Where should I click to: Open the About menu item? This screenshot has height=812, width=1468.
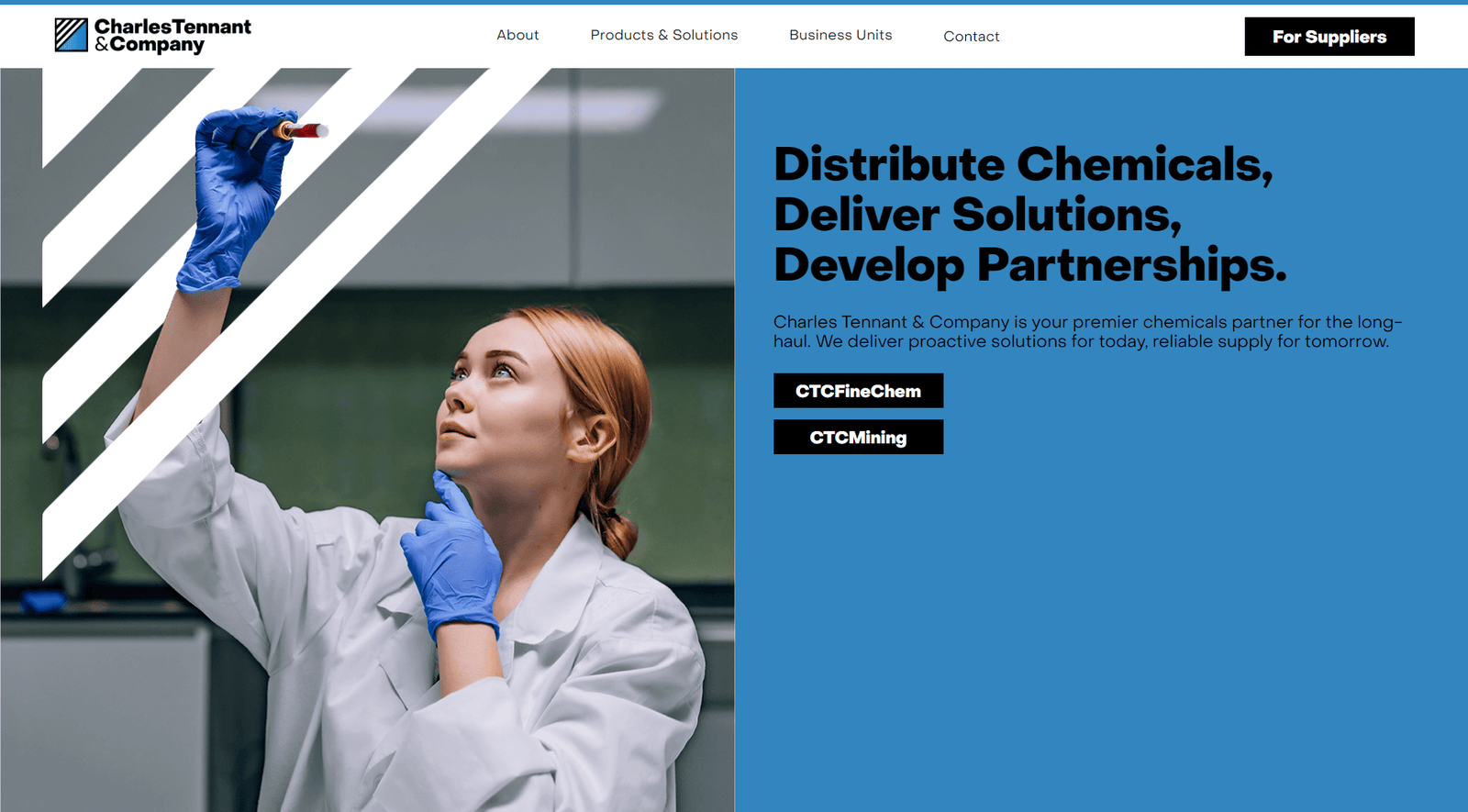[x=517, y=35]
